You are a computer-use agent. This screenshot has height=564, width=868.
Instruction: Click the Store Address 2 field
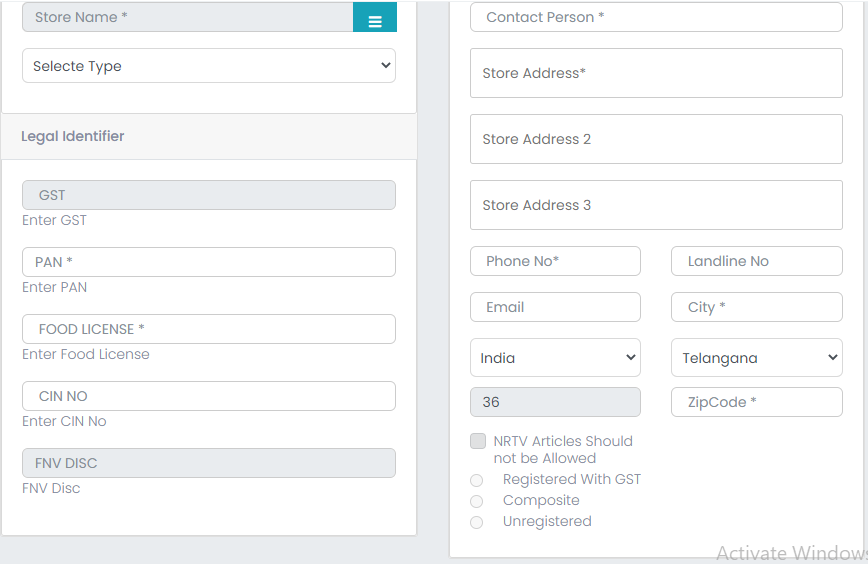656,139
